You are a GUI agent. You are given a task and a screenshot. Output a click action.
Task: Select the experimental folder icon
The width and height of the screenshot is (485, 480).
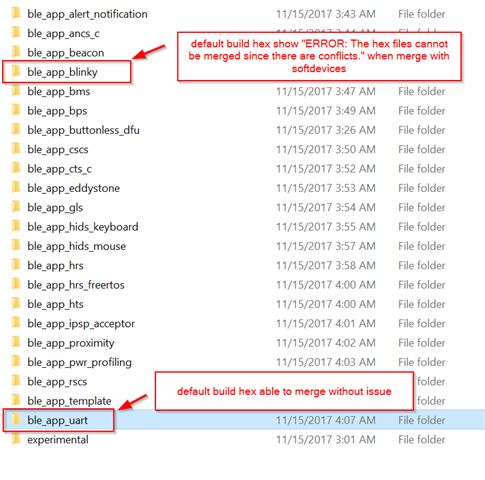15,439
